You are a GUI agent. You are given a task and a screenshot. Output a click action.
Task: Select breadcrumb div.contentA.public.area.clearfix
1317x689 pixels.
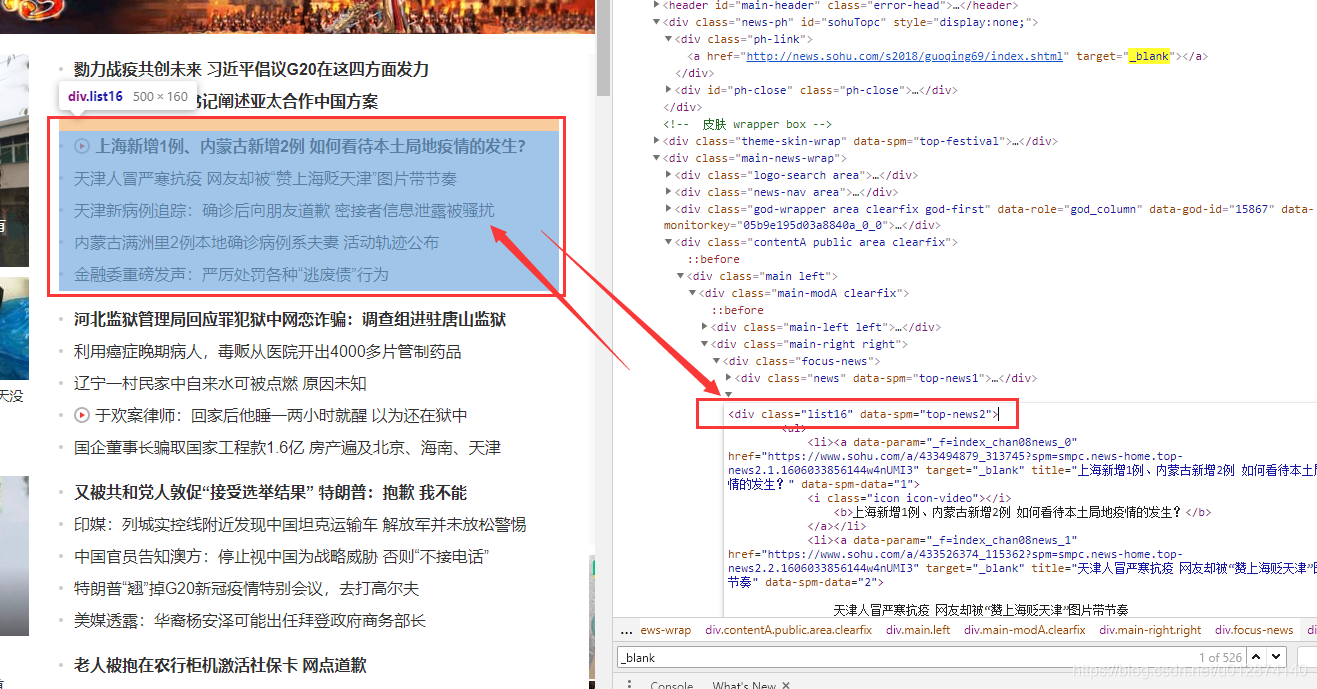coord(788,630)
